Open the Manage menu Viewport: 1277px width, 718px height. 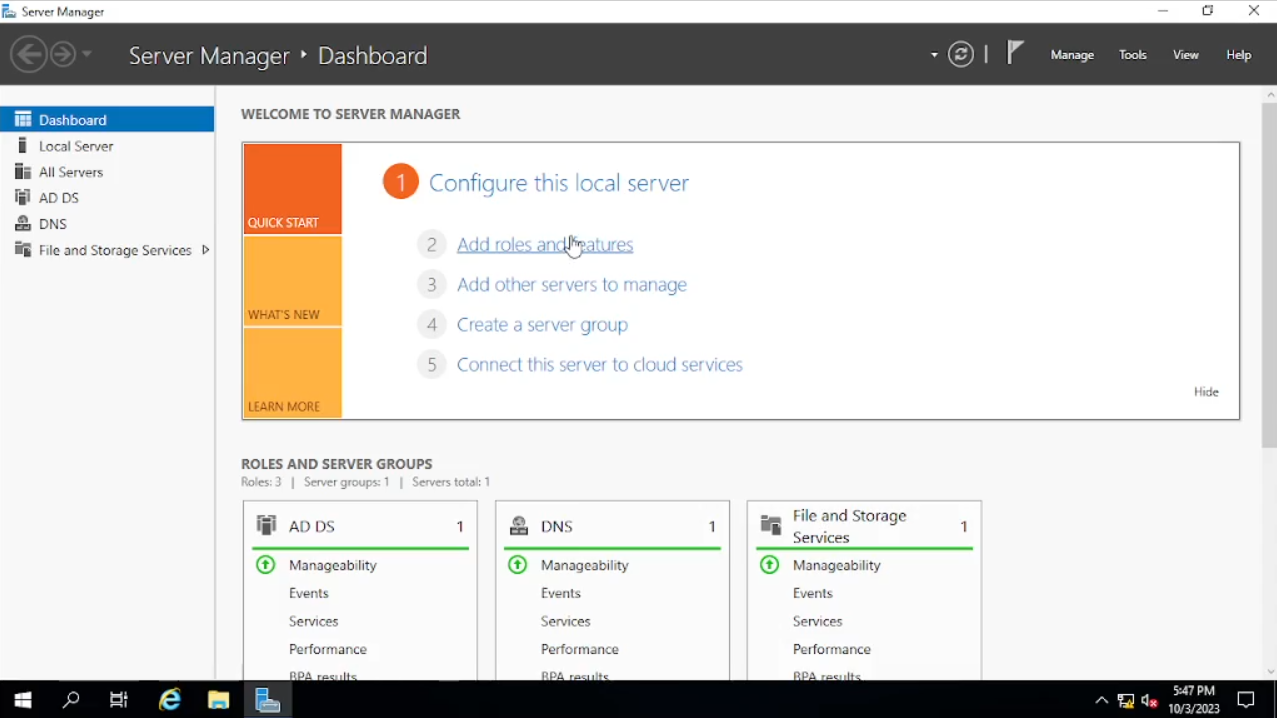point(1072,55)
